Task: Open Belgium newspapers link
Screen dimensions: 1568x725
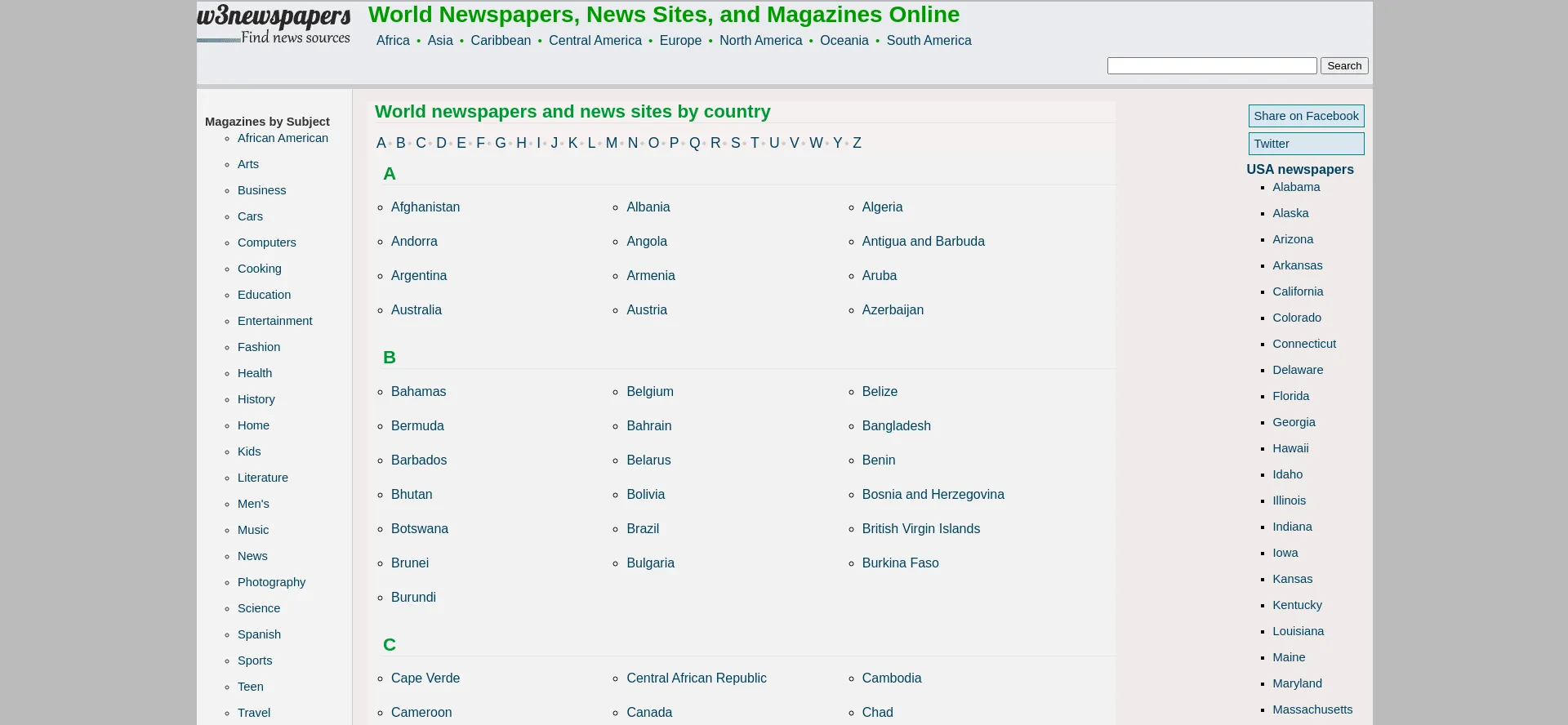Action: click(650, 392)
